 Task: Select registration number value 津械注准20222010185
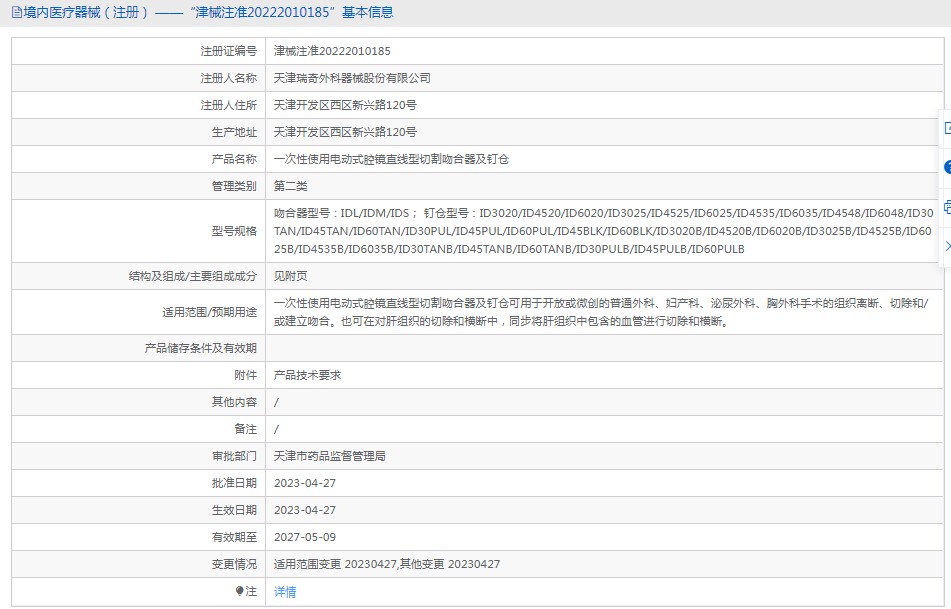click(332, 51)
